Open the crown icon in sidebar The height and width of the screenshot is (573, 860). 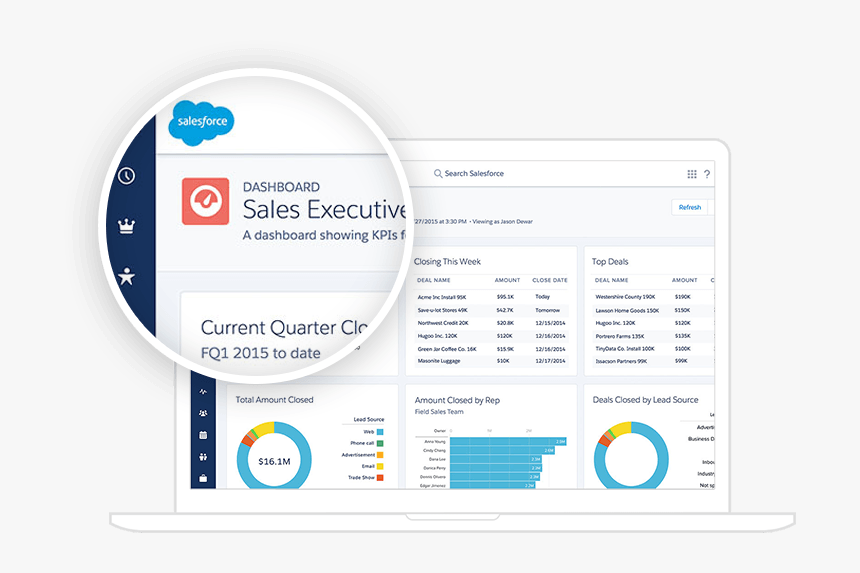tap(127, 225)
